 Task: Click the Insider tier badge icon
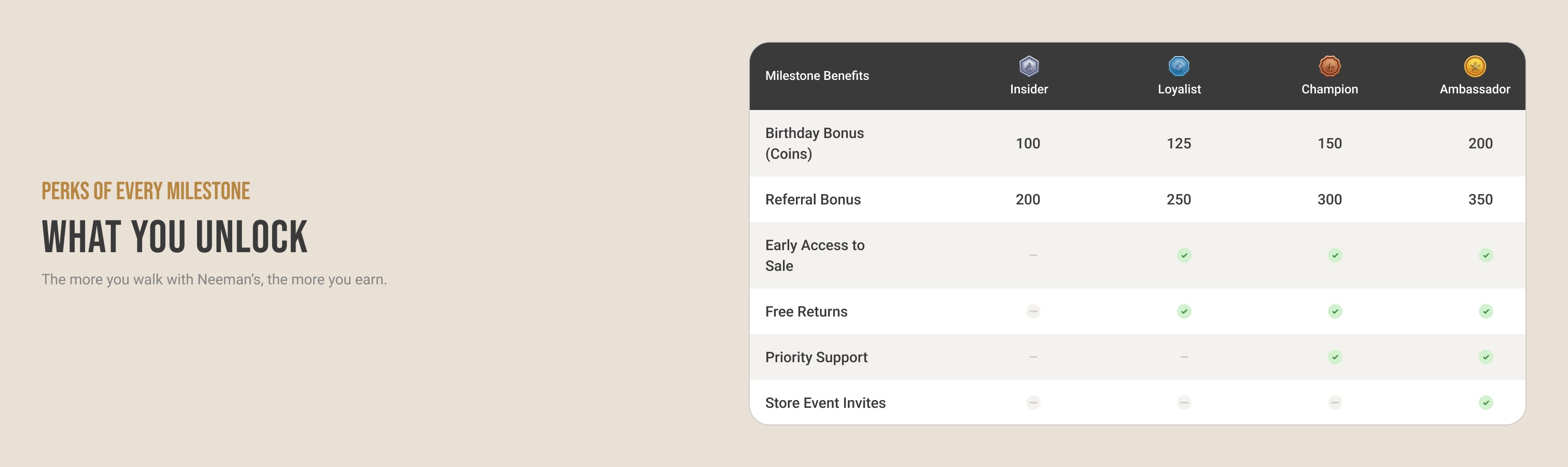click(x=1029, y=66)
